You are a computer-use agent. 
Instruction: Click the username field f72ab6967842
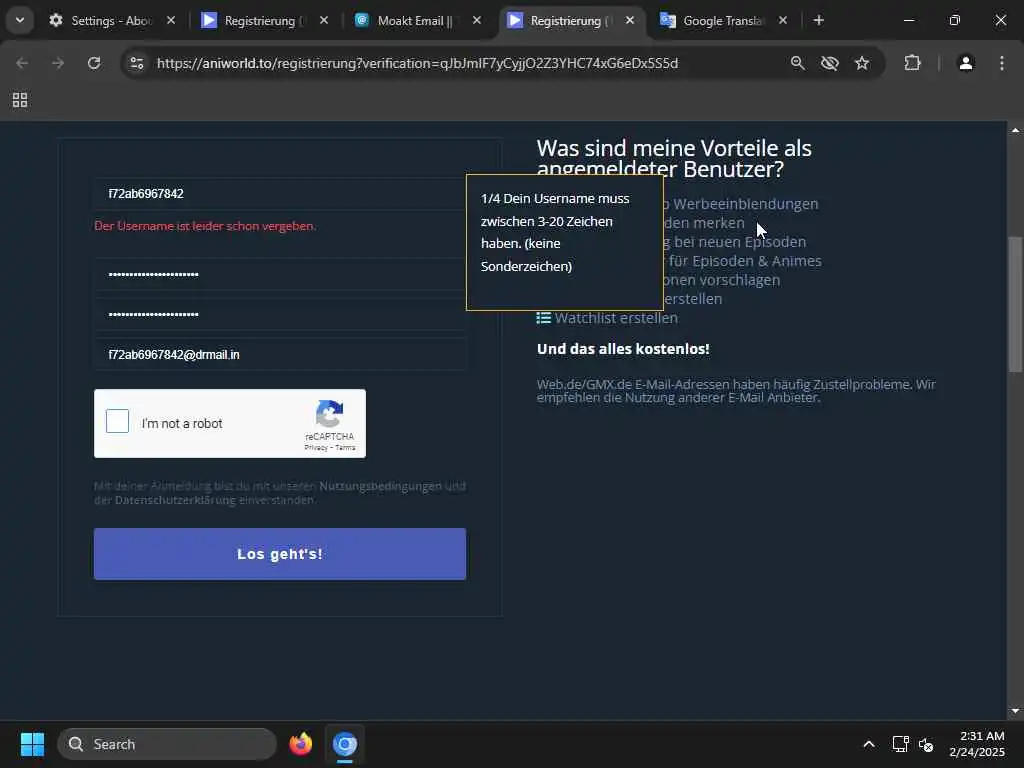tap(280, 194)
